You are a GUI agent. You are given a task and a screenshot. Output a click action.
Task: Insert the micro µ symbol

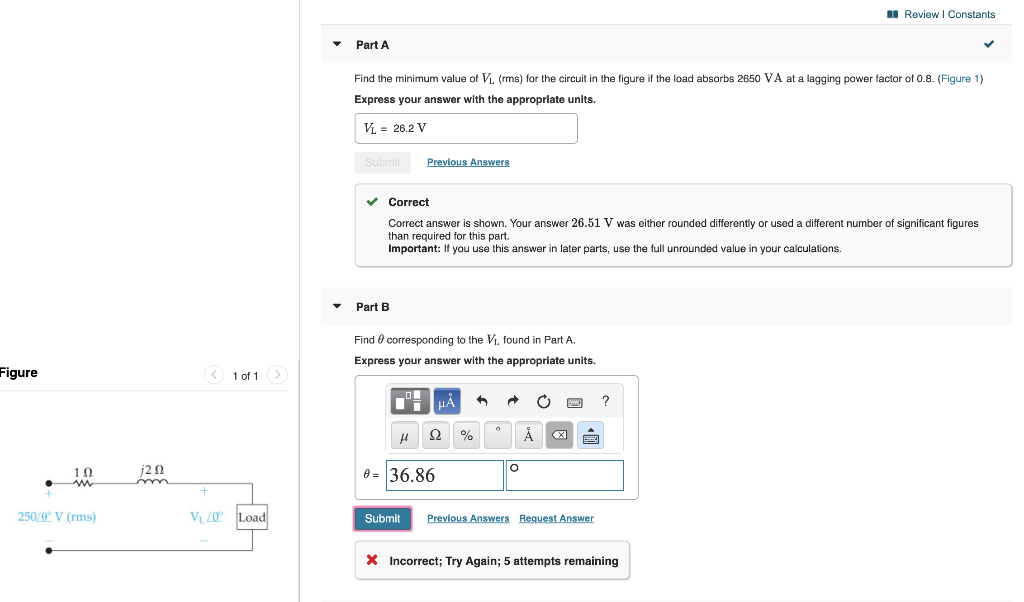pos(404,436)
